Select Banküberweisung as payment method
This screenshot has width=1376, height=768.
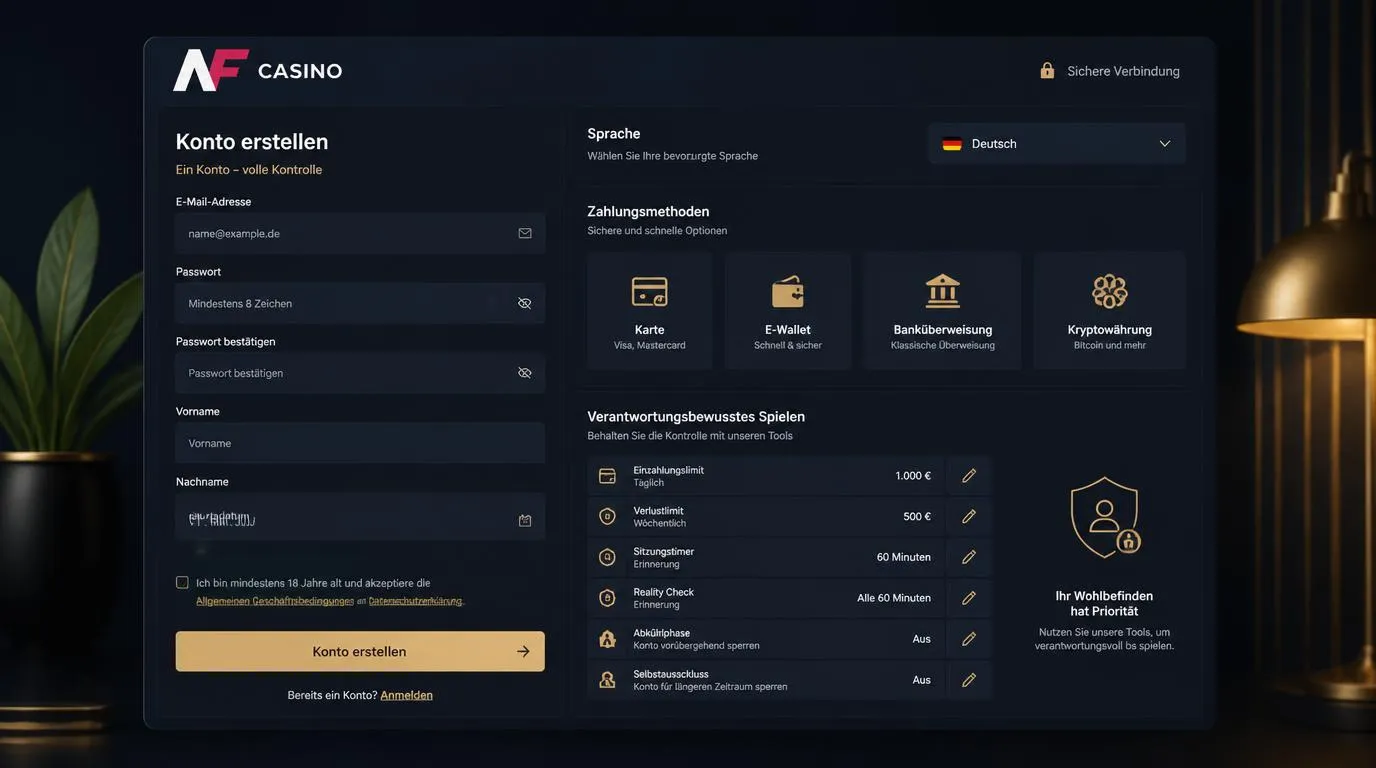(x=943, y=311)
